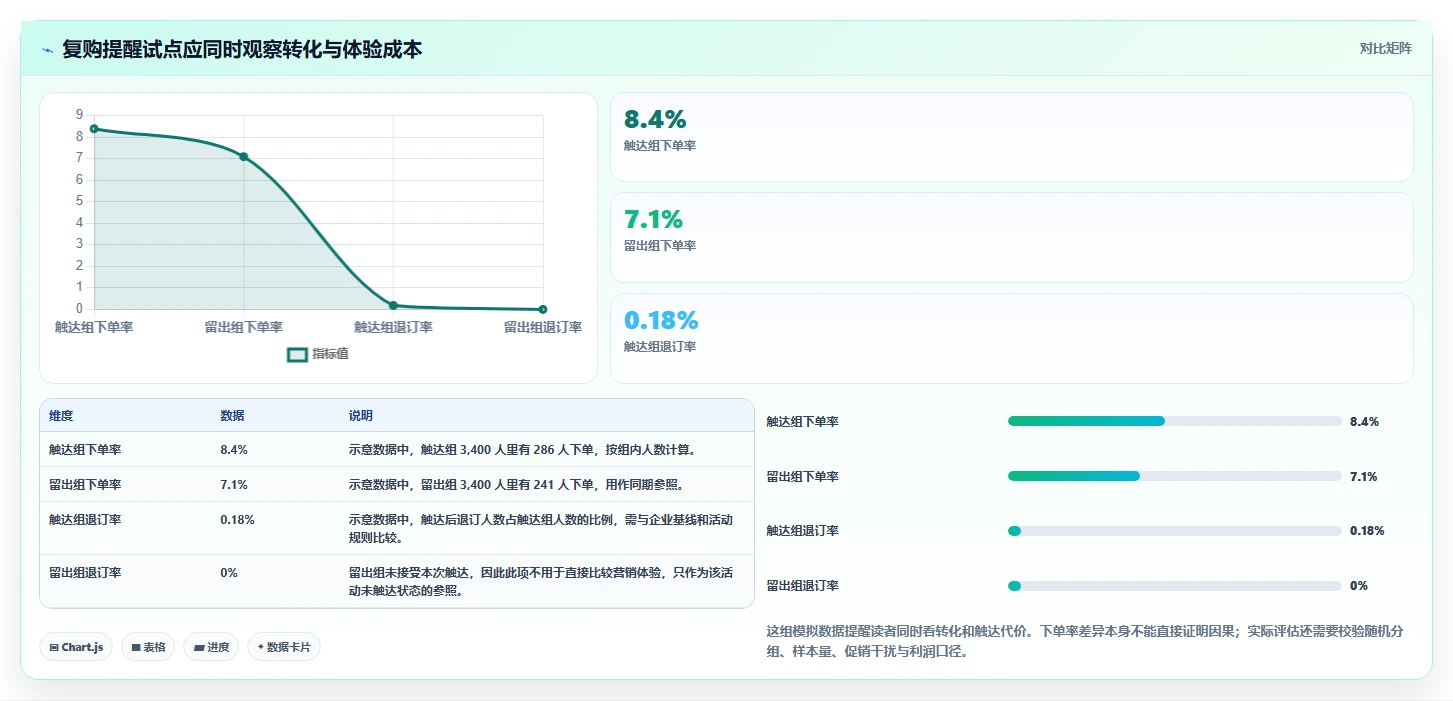
Task: Click y-axis tick label 9
Action: coord(79,114)
